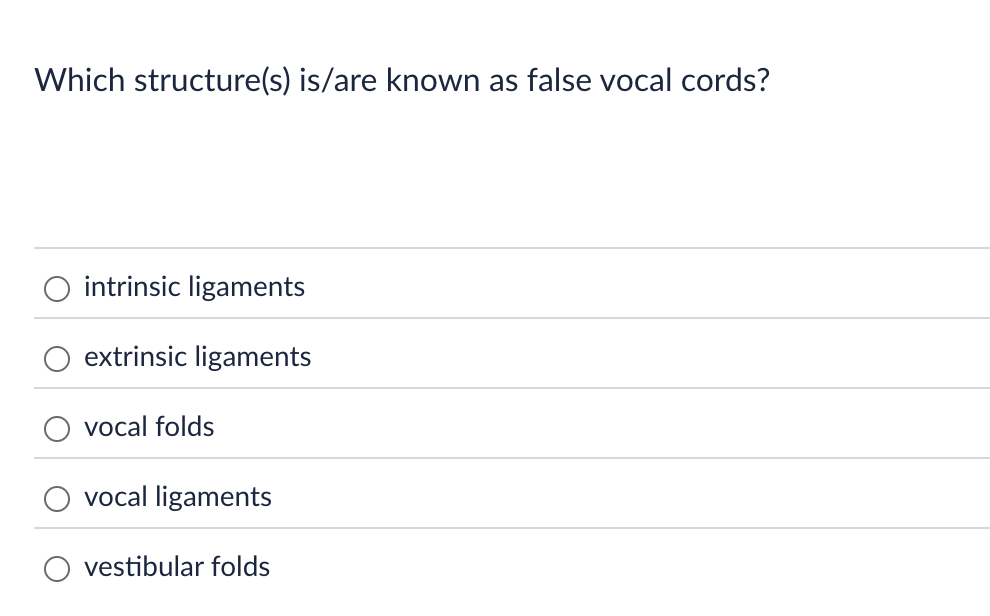This screenshot has width=990, height=616.
Task: Click the question text about false vocal cords
Action: 402,80
